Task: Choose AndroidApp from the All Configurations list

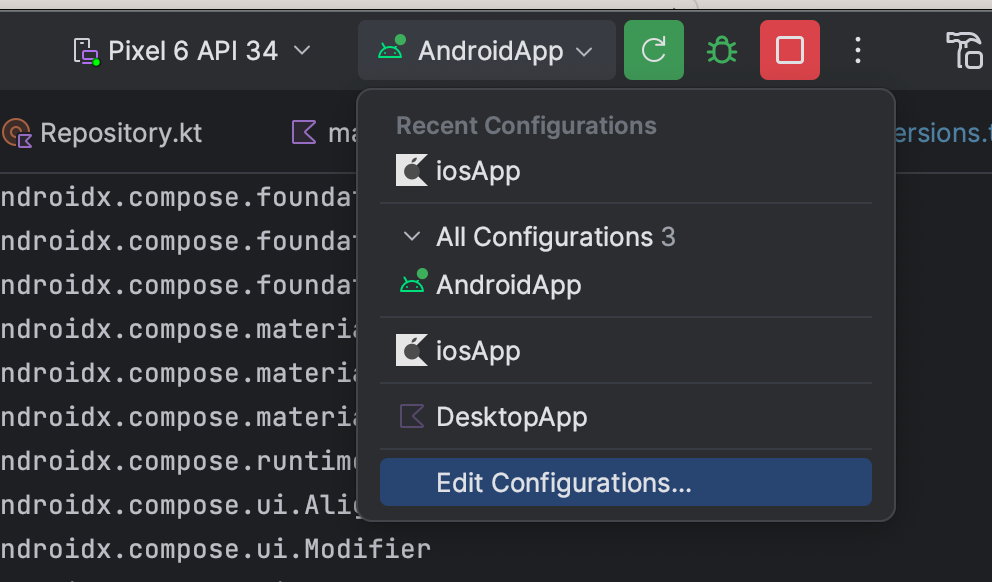Action: [508, 285]
